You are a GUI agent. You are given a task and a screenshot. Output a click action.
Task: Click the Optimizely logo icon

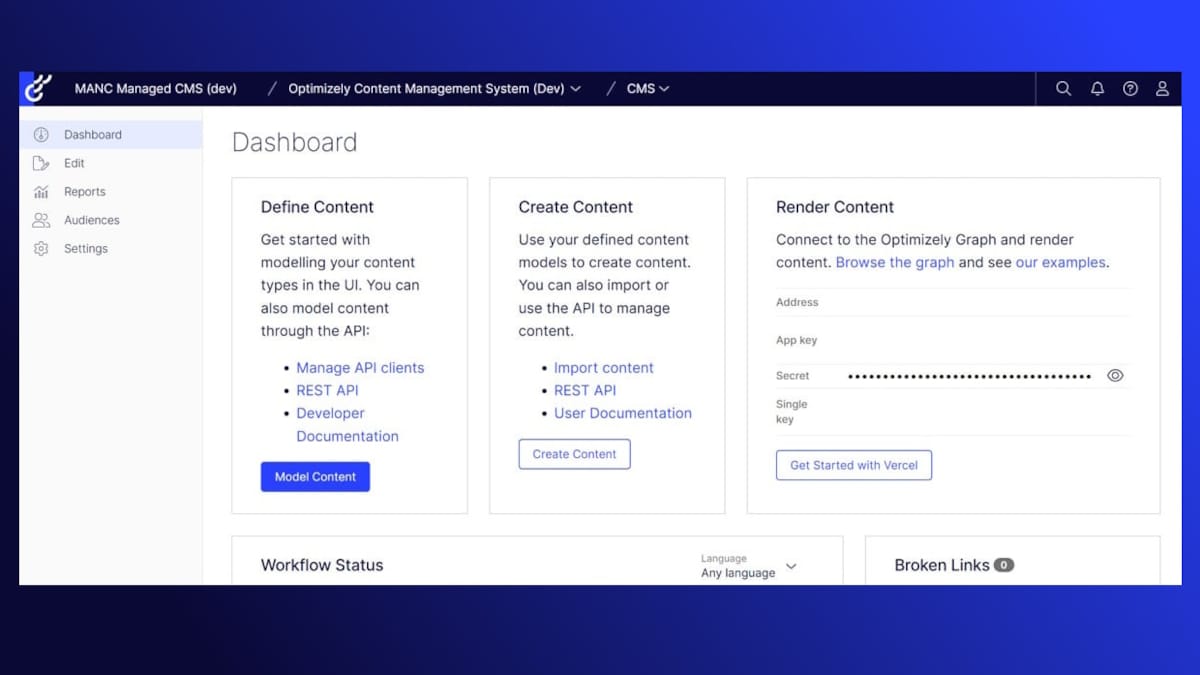click(x=37, y=89)
